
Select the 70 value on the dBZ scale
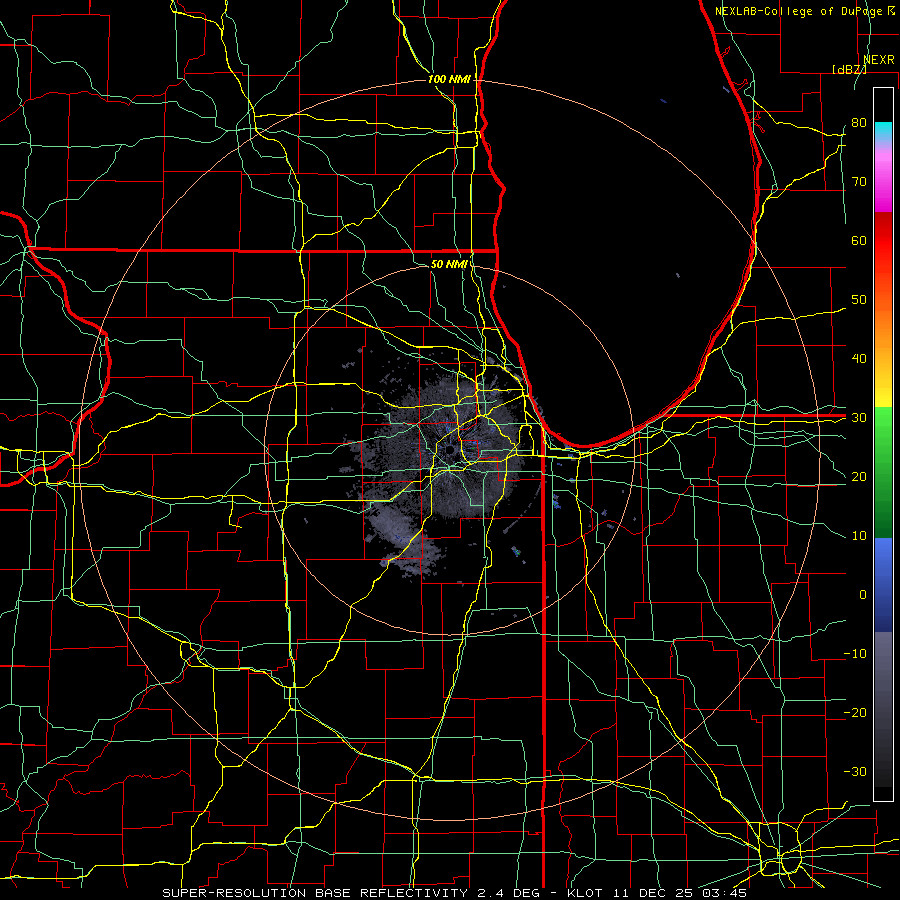859,181
